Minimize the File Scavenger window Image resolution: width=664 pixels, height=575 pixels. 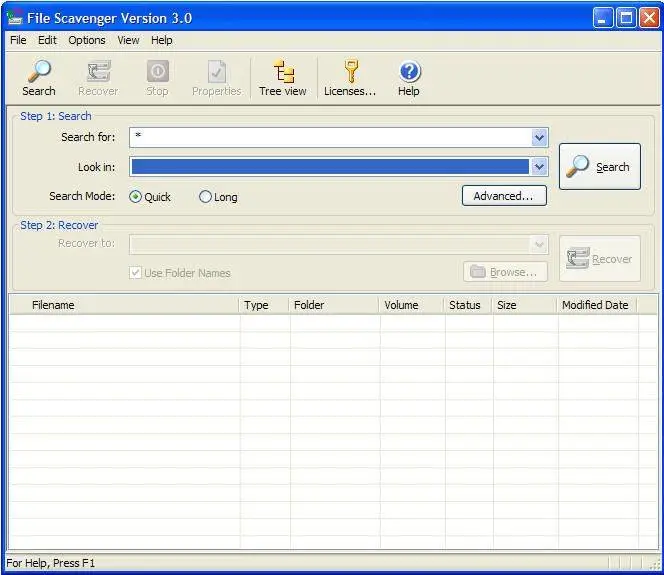[x=603, y=18]
